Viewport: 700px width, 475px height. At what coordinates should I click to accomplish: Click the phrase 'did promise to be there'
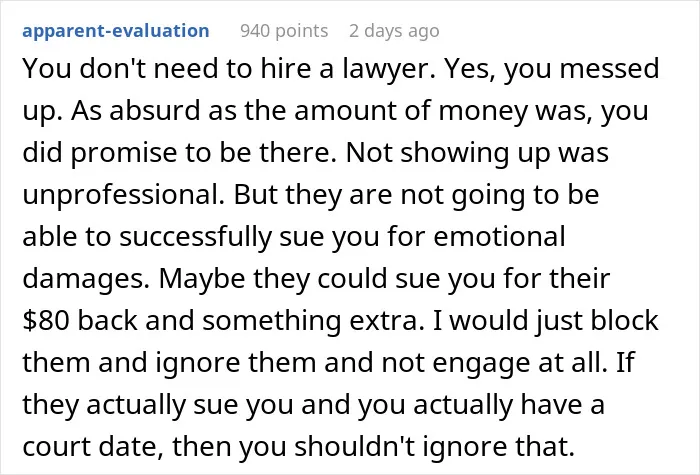click(x=179, y=153)
